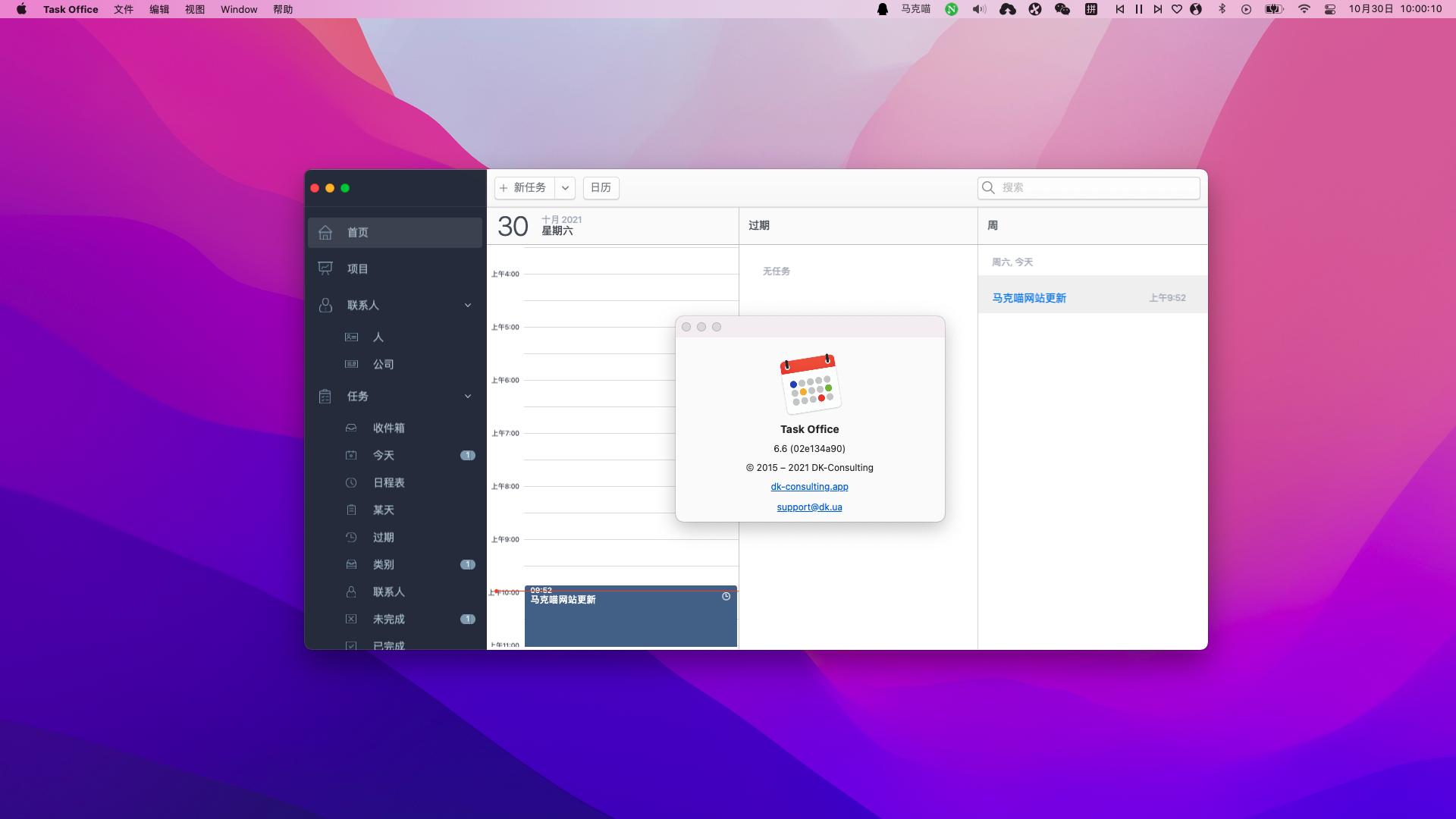Collapse the 任务 section chevron
The height and width of the screenshot is (819, 1456).
pyautogui.click(x=468, y=396)
